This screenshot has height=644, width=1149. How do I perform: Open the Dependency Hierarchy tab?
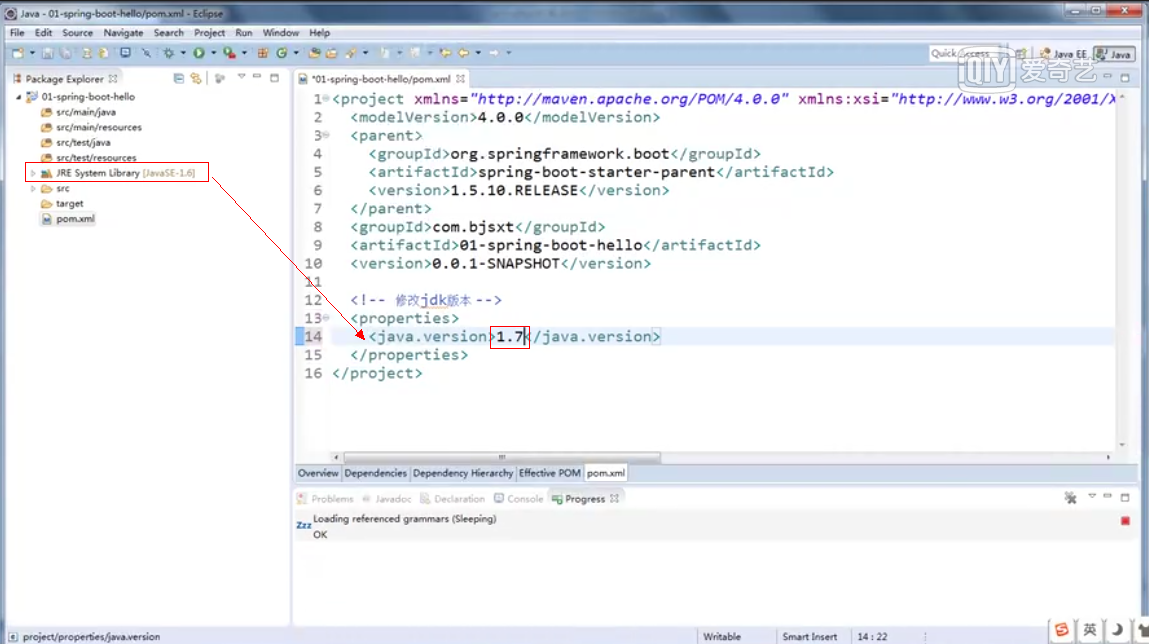coord(462,472)
